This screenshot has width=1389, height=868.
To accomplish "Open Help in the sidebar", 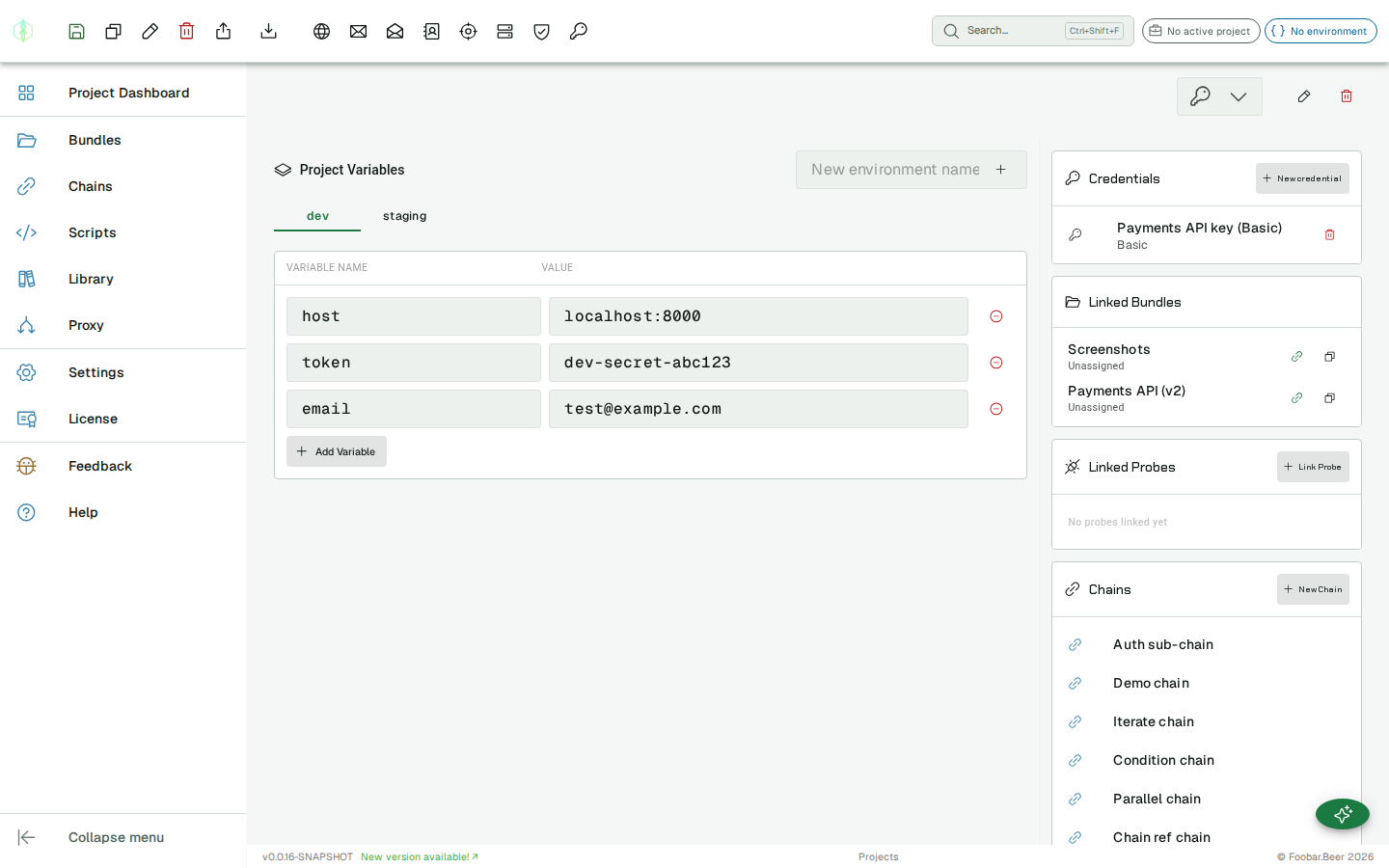I will pos(123,512).
